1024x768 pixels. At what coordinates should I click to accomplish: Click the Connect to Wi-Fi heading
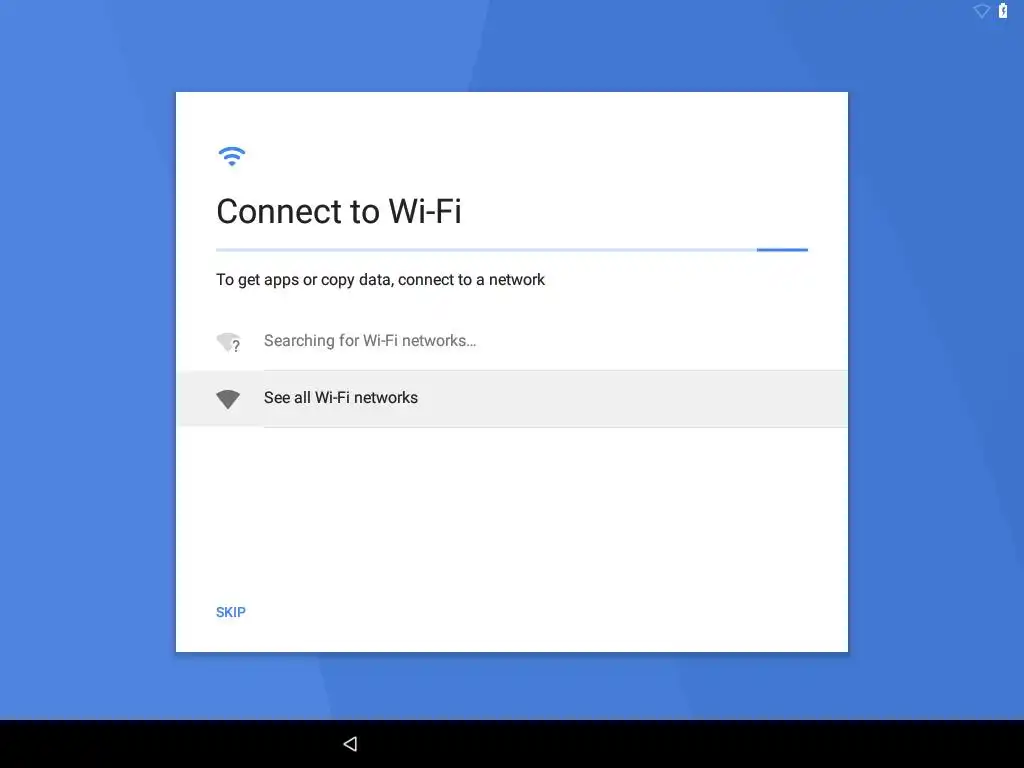tap(339, 212)
